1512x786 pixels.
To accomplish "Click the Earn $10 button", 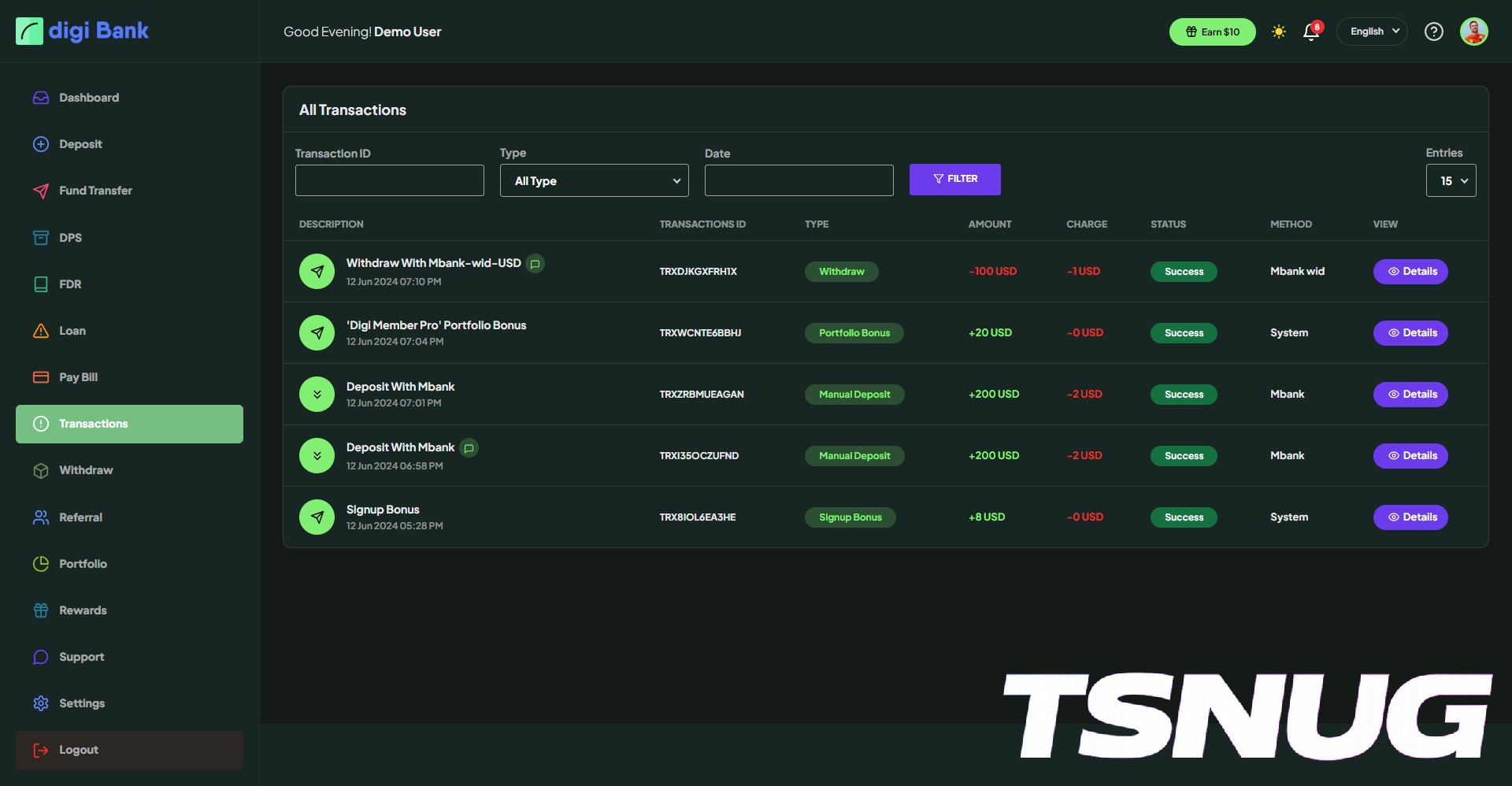I will 1212,32.
